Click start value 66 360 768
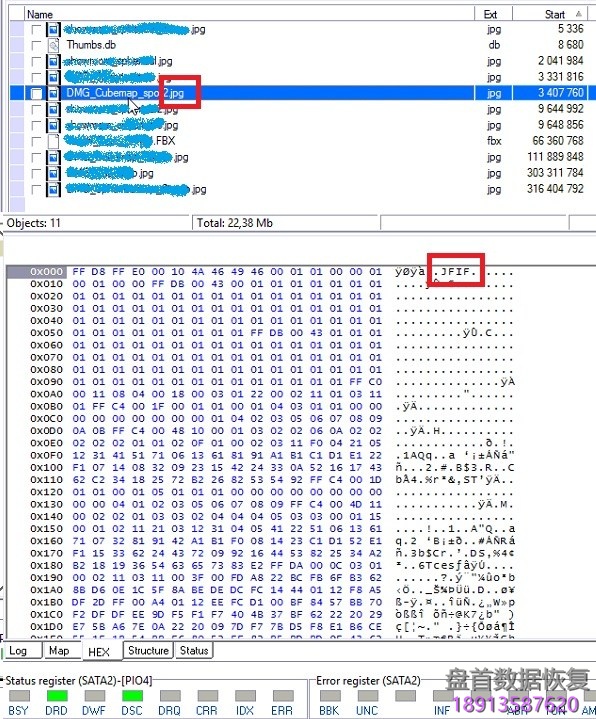 pyautogui.click(x=557, y=141)
